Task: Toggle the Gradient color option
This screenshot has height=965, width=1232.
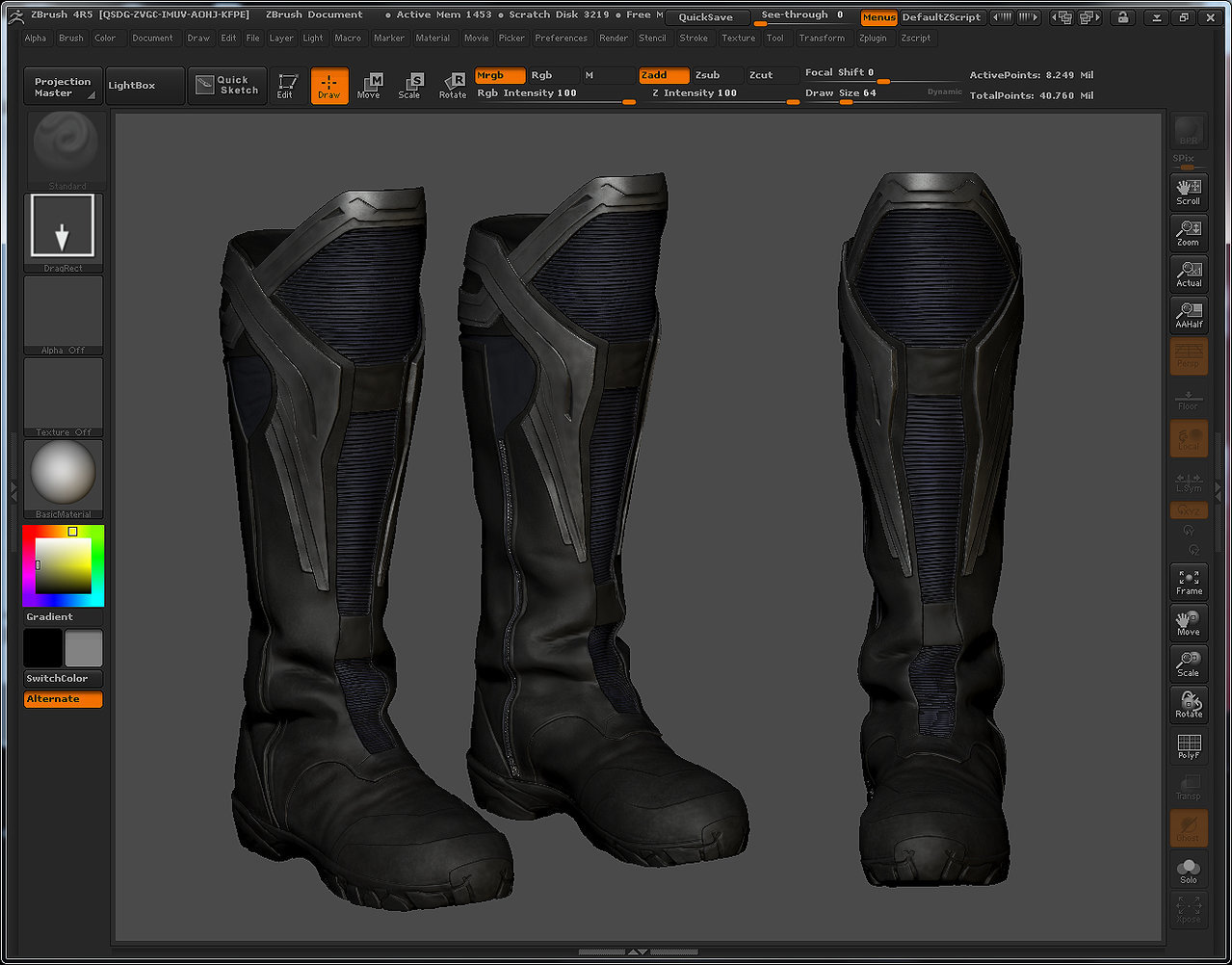Action: pos(63,616)
